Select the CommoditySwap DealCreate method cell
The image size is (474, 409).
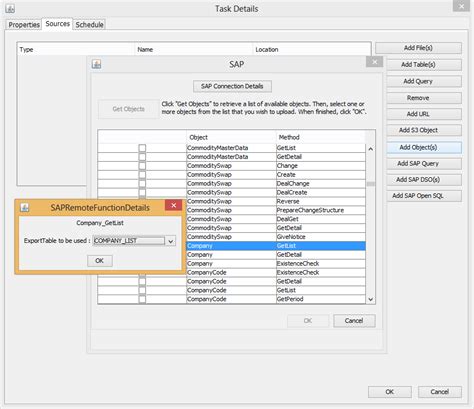click(x=321, y=192)
